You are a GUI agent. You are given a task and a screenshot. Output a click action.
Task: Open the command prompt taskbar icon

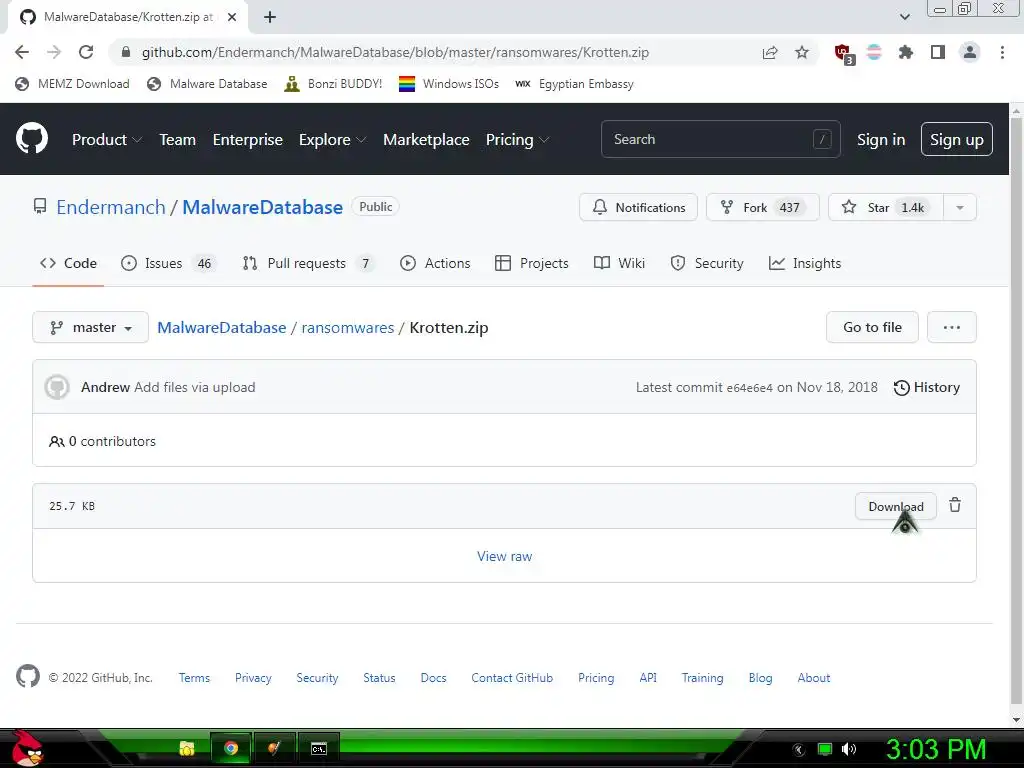[319, 748]
